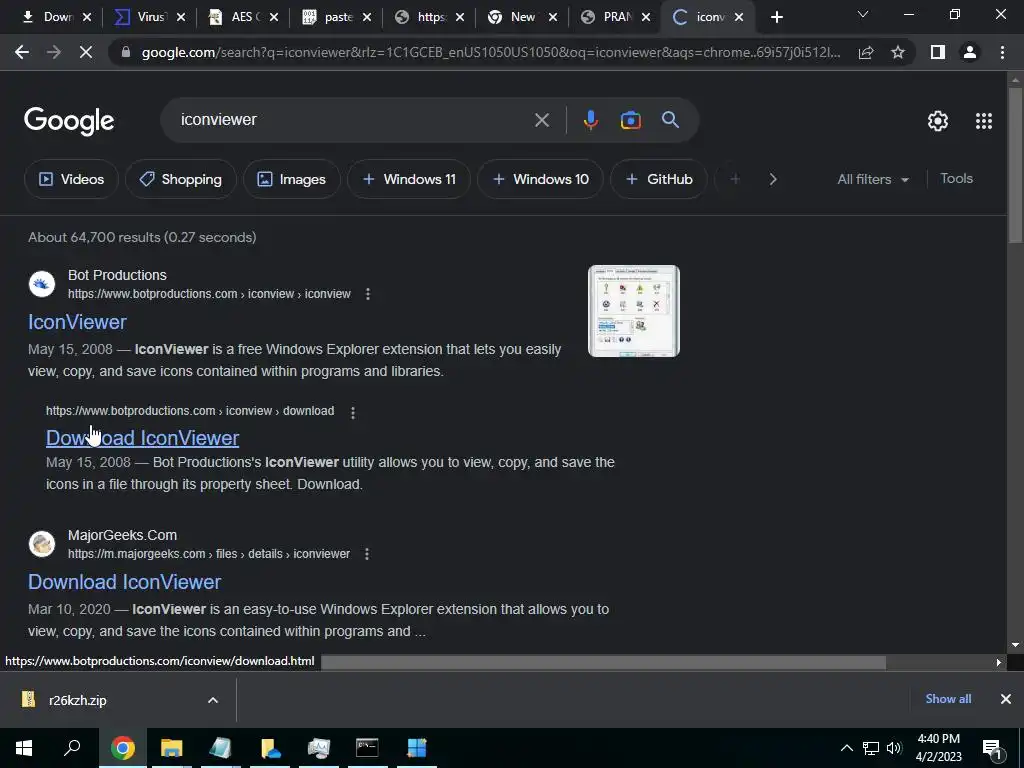
Task: Open the Google apps grid icon
Action: pyautogui.click(x=984, y=121)
